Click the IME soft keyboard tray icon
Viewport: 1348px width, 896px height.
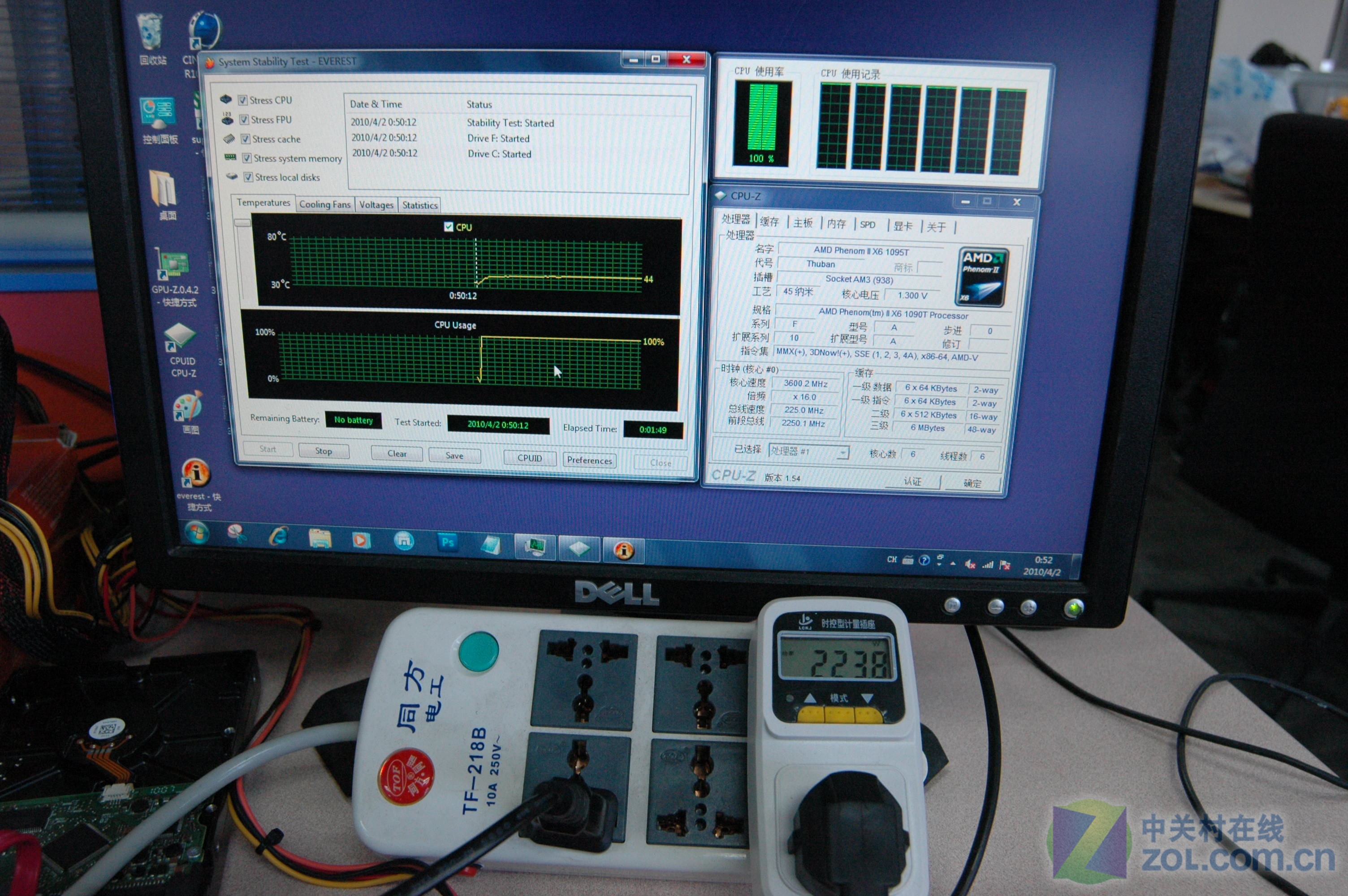coord(908,560)
